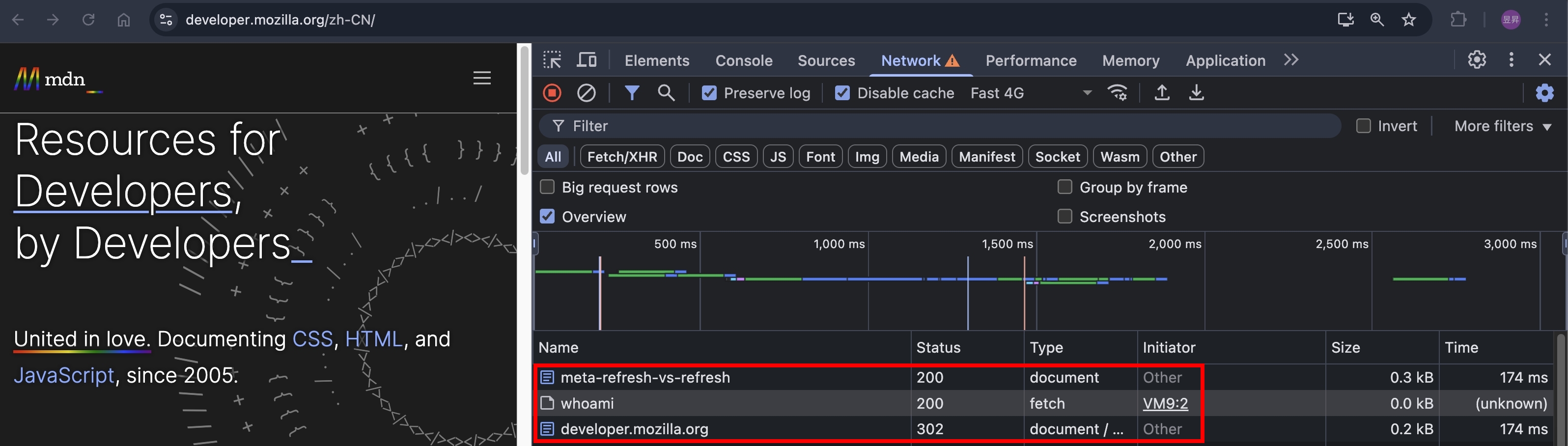Click the browser address bar URL
This screenshot has height=446, width=1568.
tap(280, 20)
